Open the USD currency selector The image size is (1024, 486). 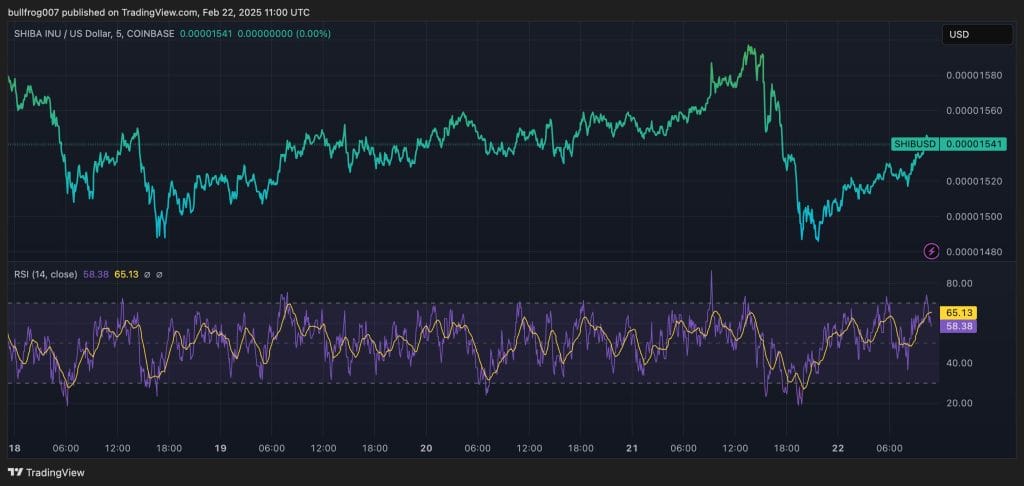[x=976, y=35]
